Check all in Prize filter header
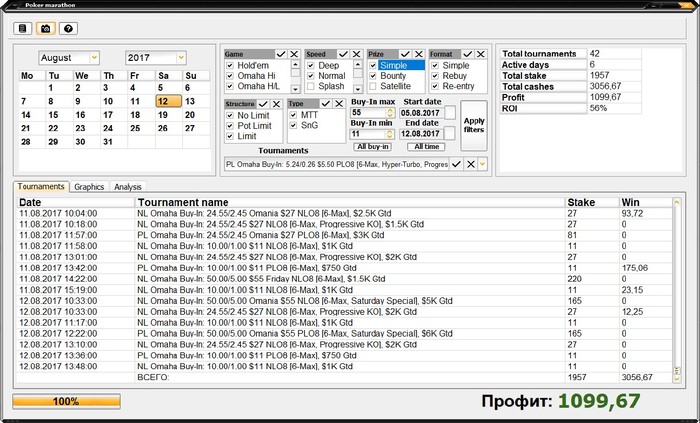The width and height of the screenshot is (700, 423). [405, 54]
